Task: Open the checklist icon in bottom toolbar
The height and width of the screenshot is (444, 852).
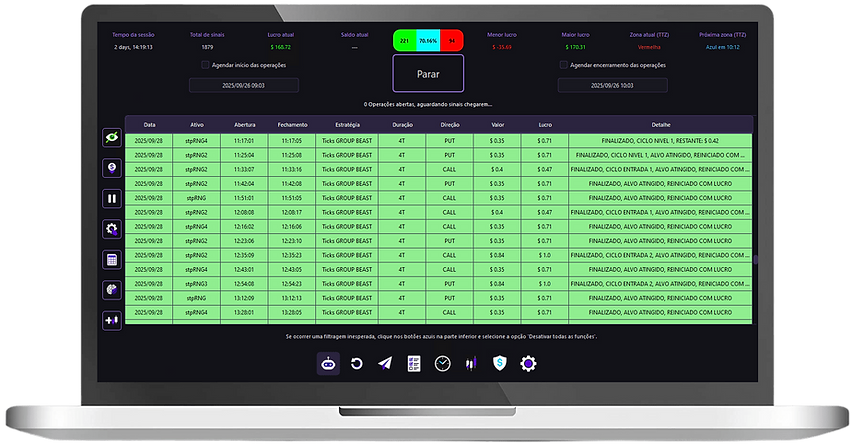Action: pyautogui.click(x=414, y=365)
